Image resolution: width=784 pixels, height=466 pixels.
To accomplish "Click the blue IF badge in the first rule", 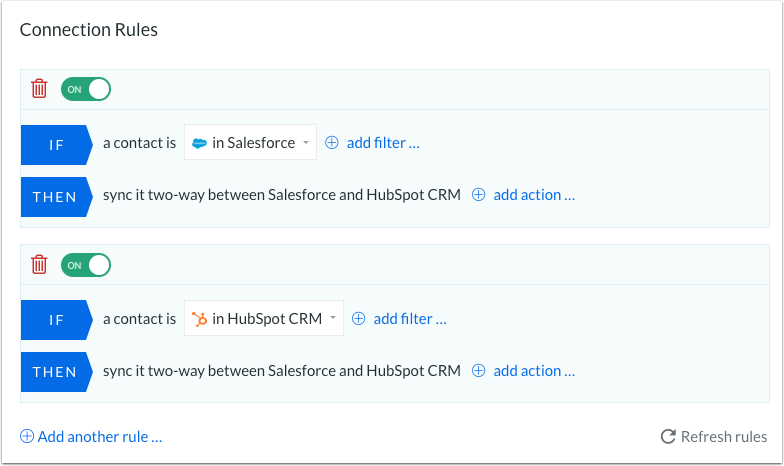I will click(55, 145).
